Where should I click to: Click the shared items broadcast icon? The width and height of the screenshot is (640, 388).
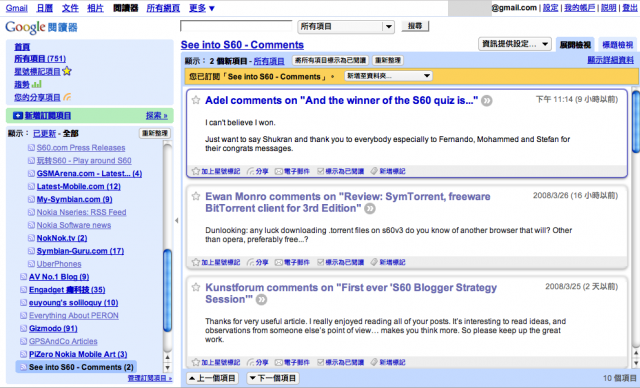coord(67,97)
